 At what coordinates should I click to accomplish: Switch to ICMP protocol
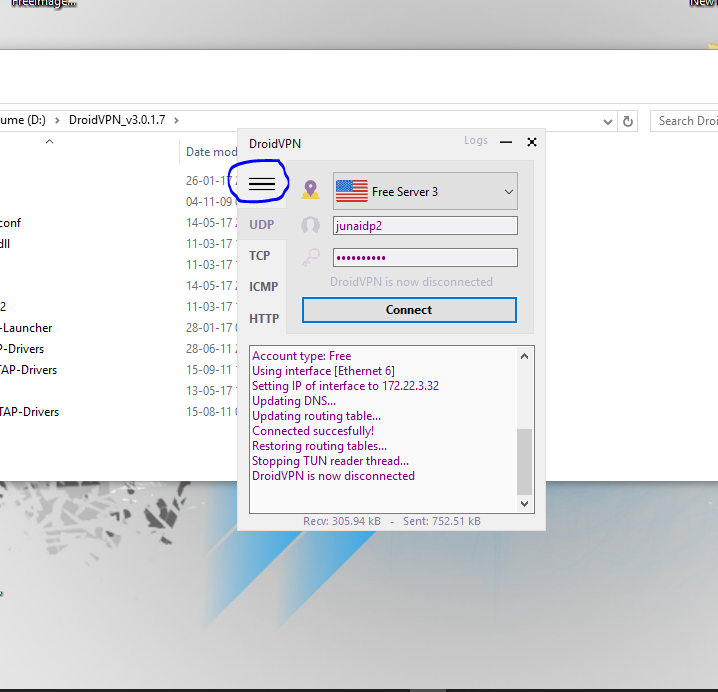[x=263, y=287]
